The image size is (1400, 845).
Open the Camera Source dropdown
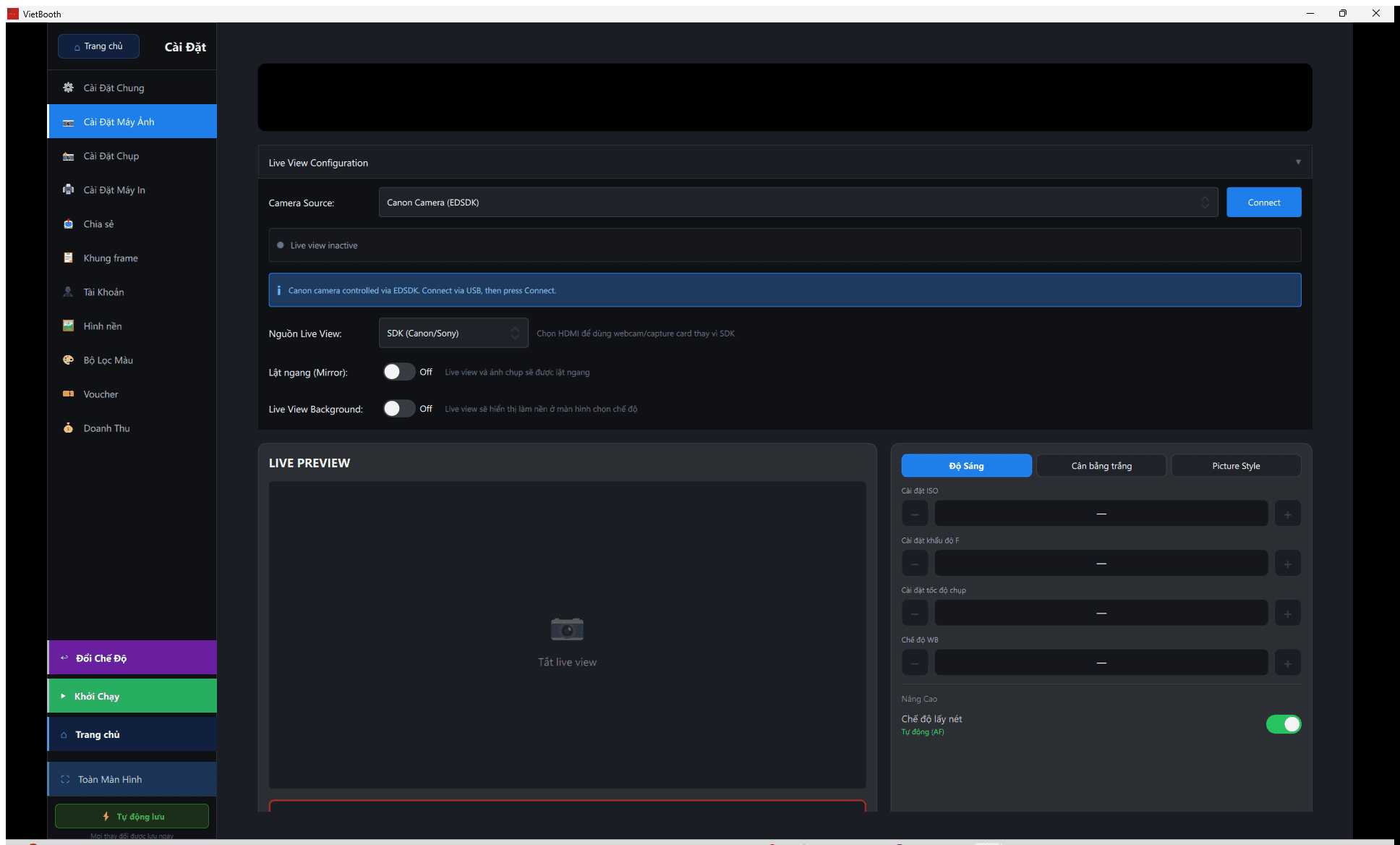coord(798,203)
